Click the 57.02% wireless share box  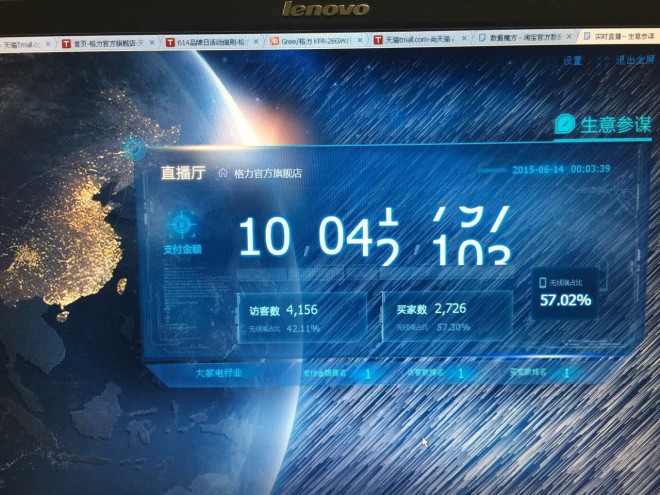pyautogui.click(x=565, y=293)
